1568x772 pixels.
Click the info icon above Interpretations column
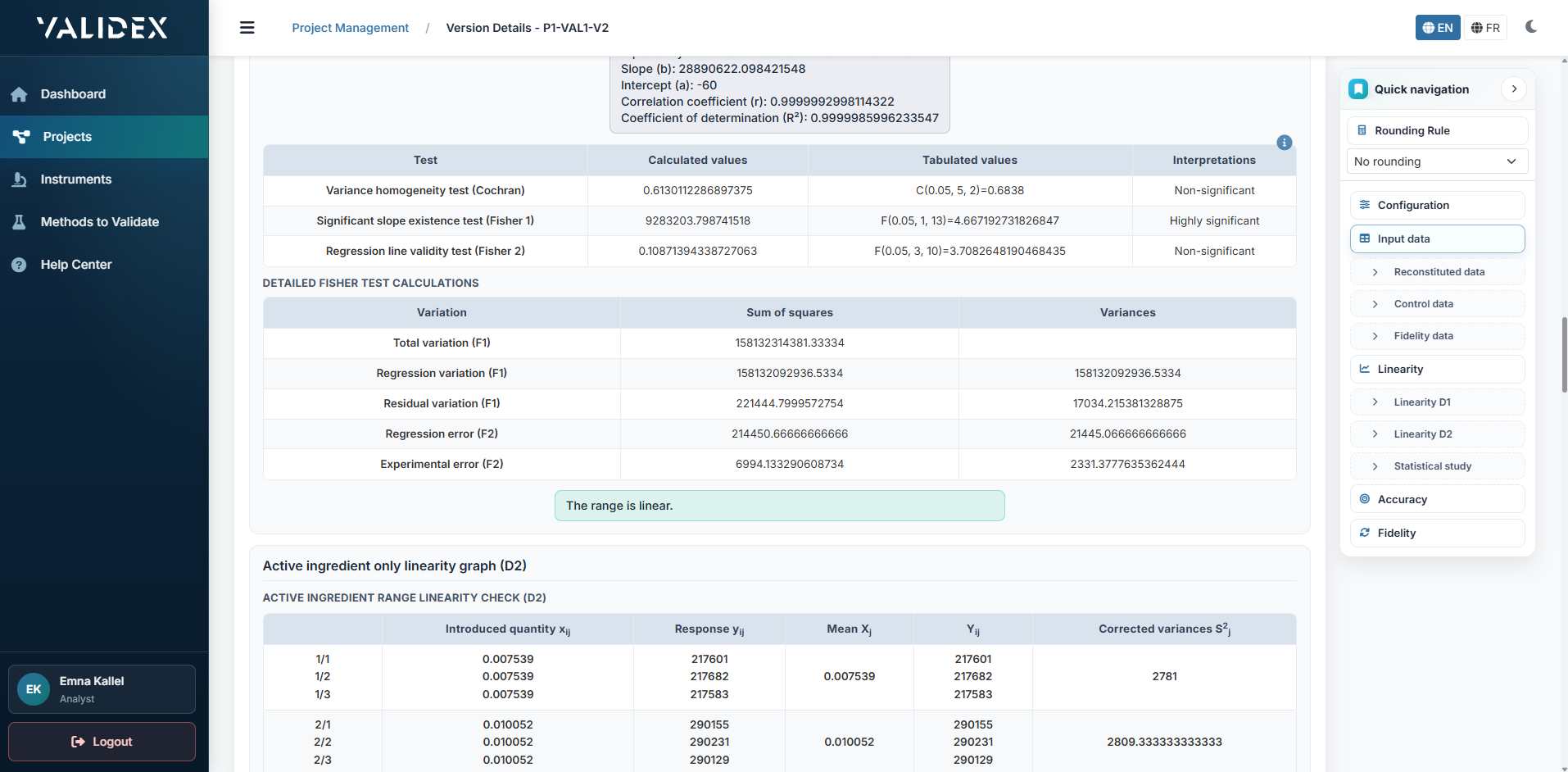pos(1284,143)
